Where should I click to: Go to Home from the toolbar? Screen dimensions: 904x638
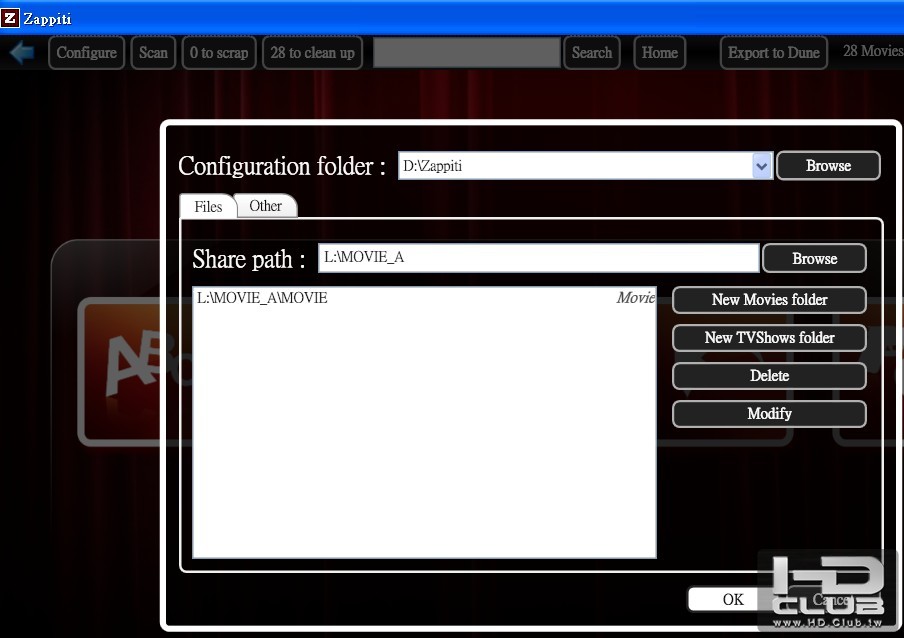click(x=660, y=52)
